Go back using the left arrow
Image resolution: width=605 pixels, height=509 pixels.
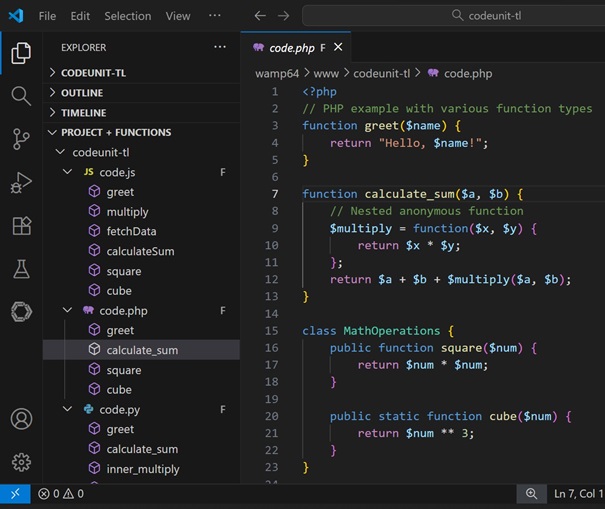pos(260,16)
